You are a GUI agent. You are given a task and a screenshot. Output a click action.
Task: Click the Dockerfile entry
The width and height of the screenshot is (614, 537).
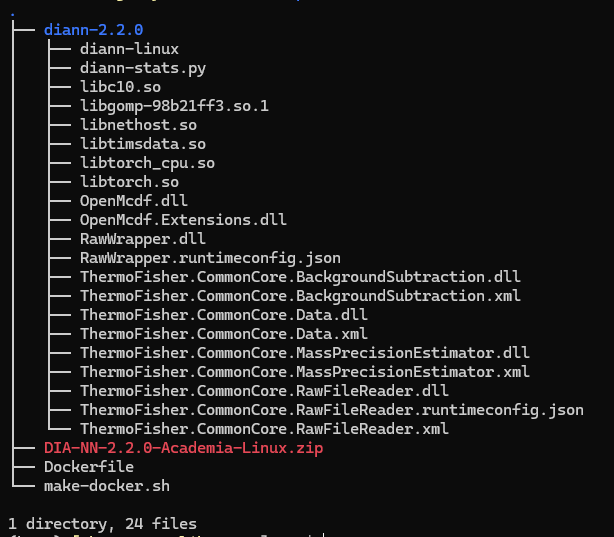89,467
